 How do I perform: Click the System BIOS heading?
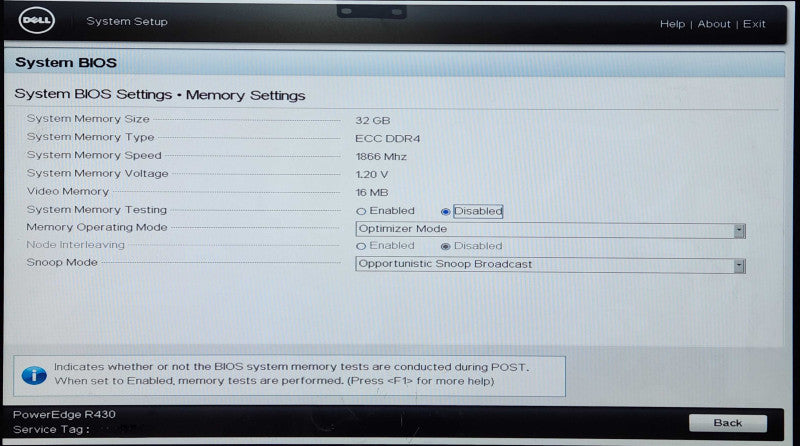click(66, 63)
